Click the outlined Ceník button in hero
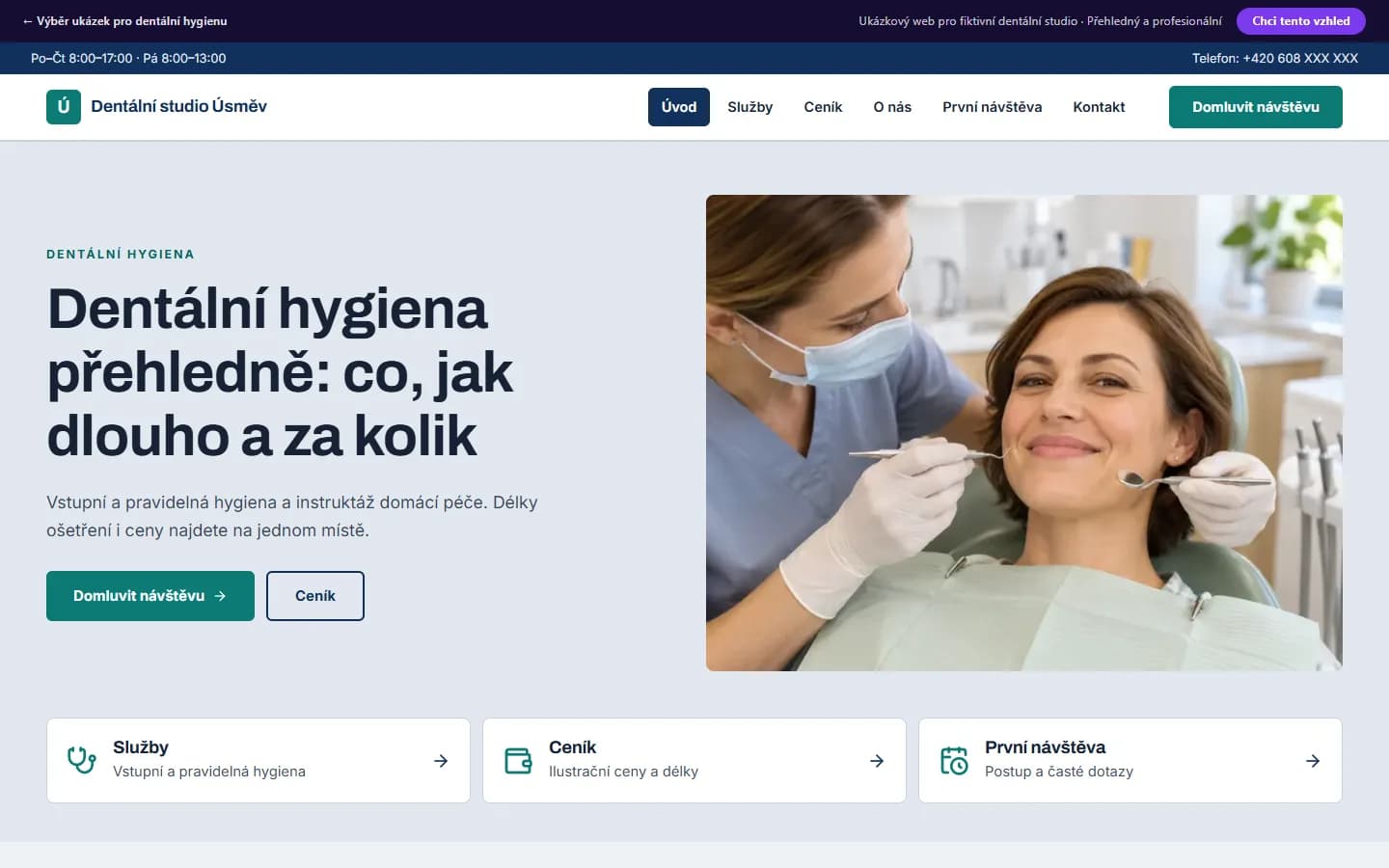1389x868 pixels. 315,596
